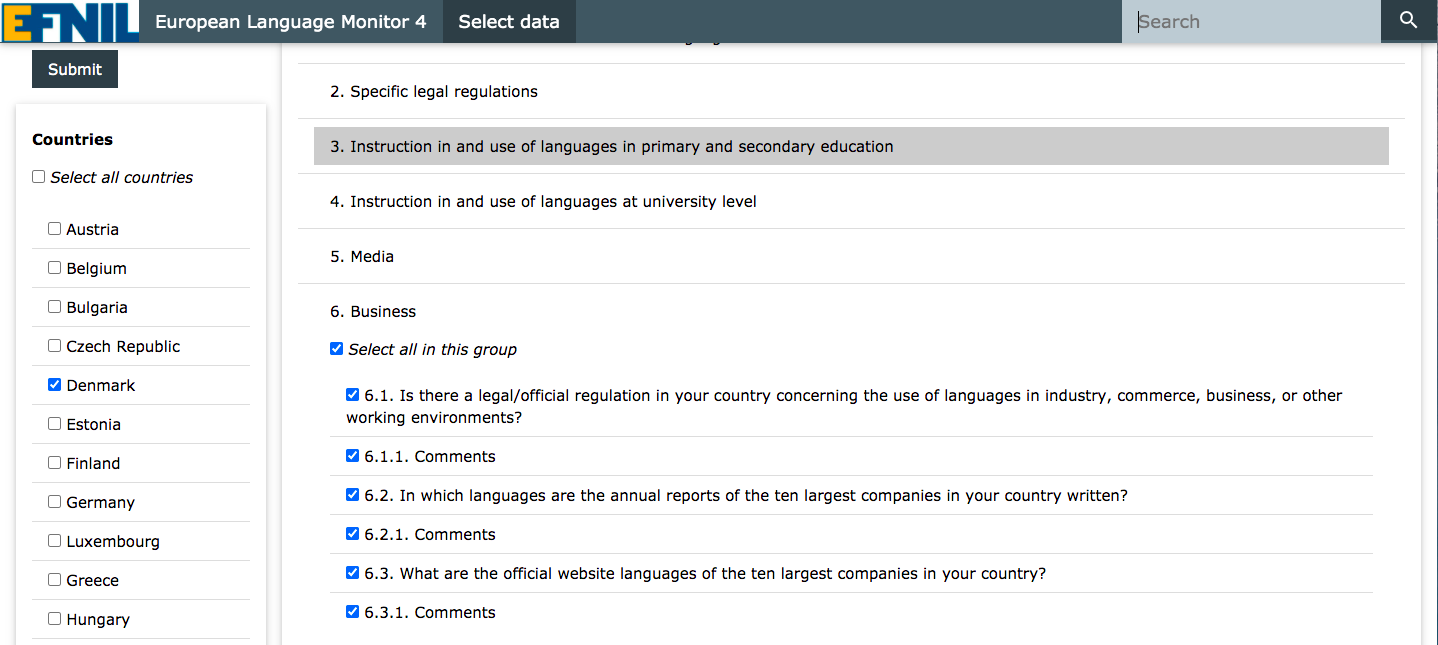Viewport: 1438px width, 645px height.
Task: Open the Select data tab
Action: click(x=509, y=22)
